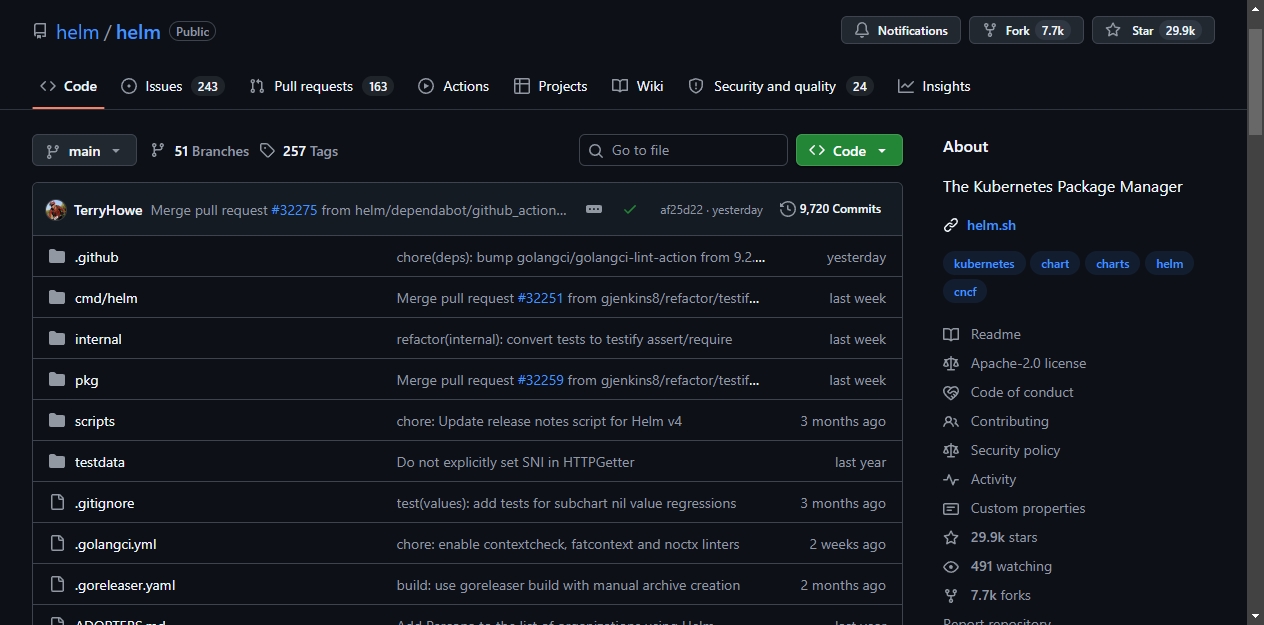The width and height of the screenshot is (1264, 625).
Task: Click the Notifications button
Action: pos(901,31)
